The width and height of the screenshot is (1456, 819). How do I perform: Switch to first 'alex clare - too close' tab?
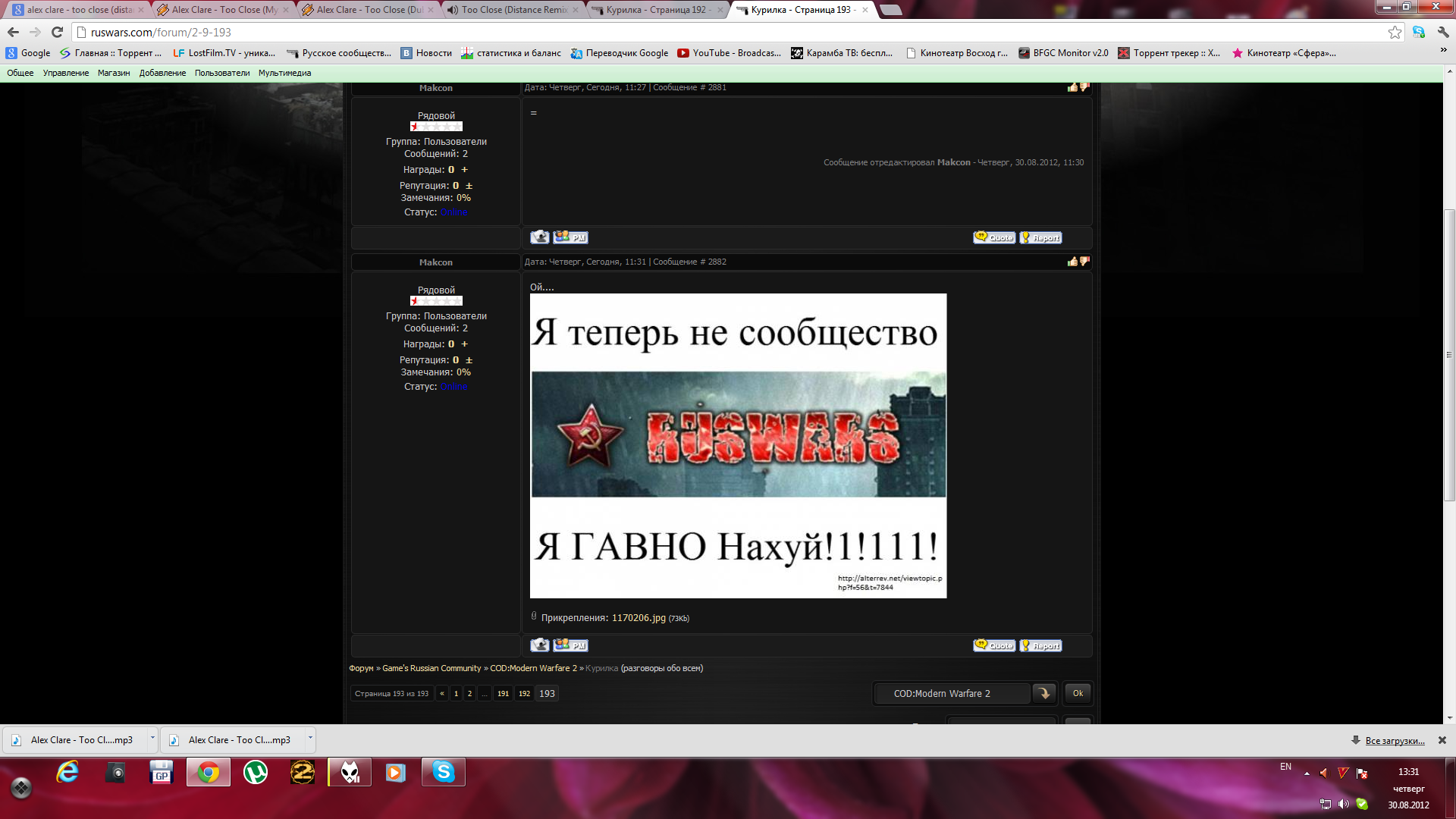coord(79,10)
